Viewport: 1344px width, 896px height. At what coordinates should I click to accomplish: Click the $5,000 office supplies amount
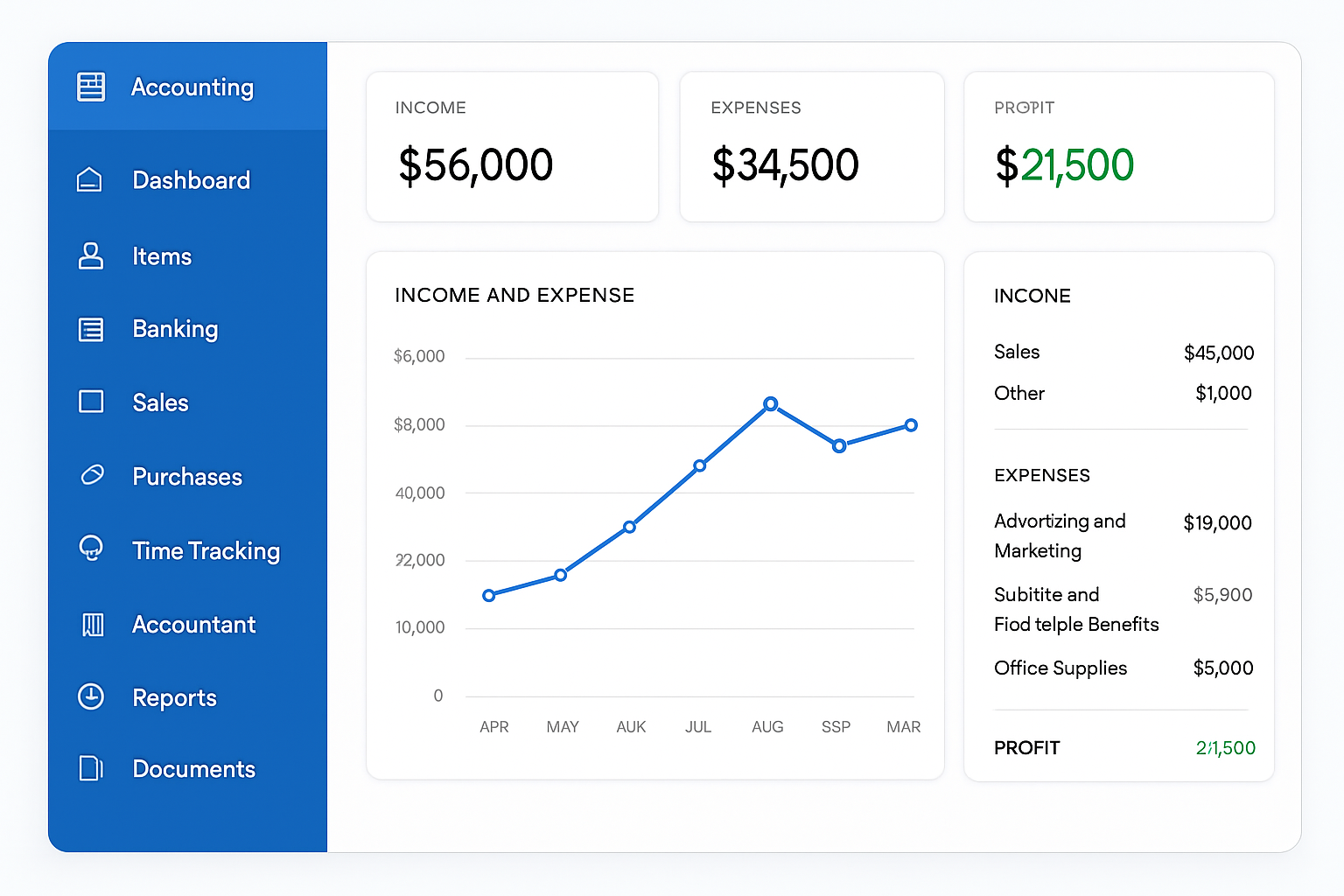tap(1223, 668)
